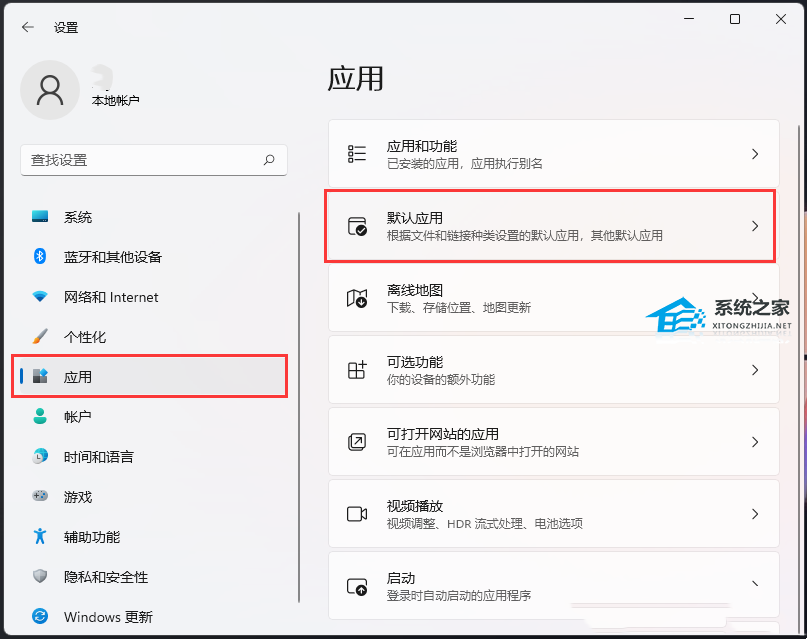The image size is (807, 639).
Task: Open the 离线地图 card
Action: pos(554,298)
